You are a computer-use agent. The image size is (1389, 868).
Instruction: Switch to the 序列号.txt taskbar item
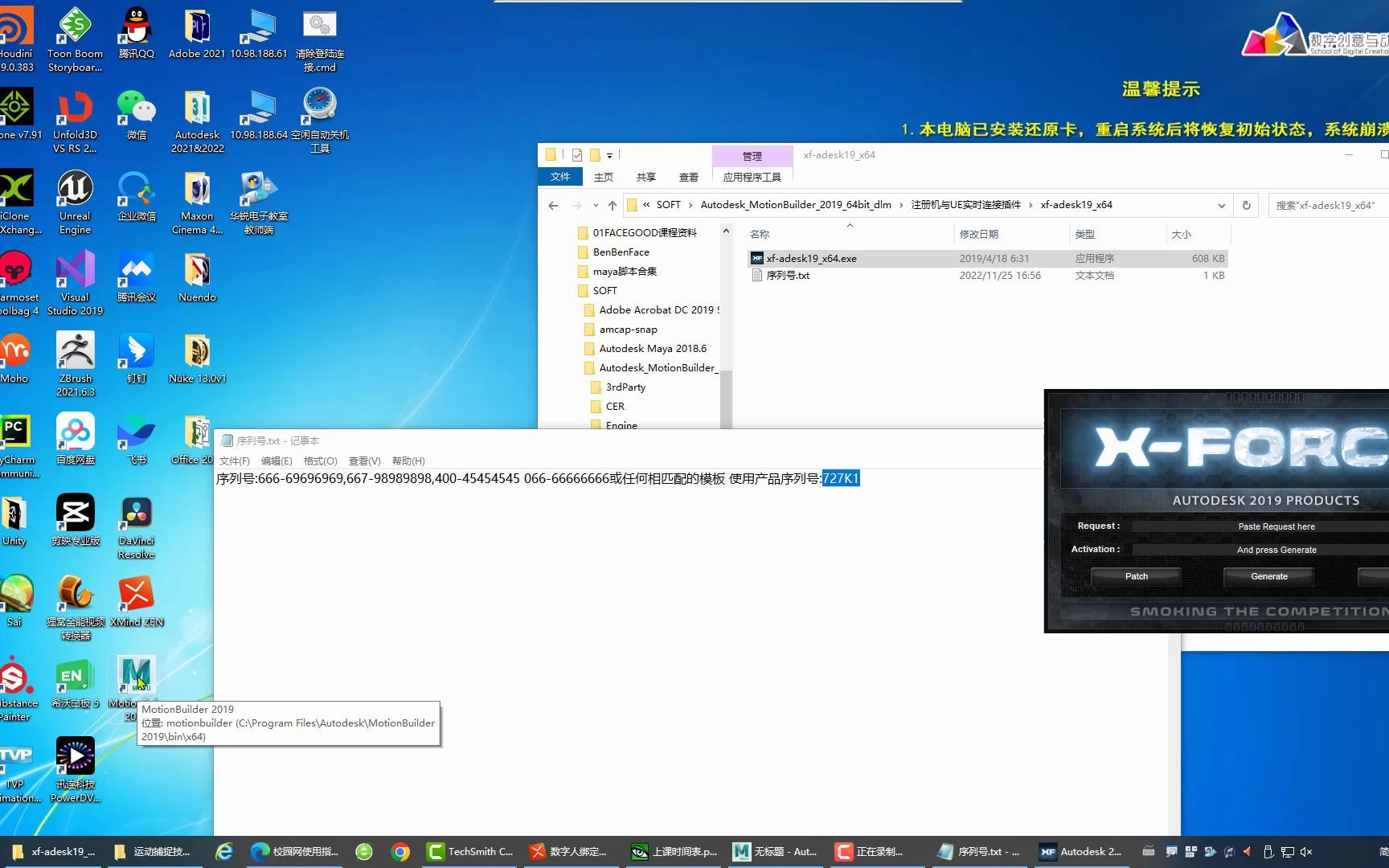point(979,852)
